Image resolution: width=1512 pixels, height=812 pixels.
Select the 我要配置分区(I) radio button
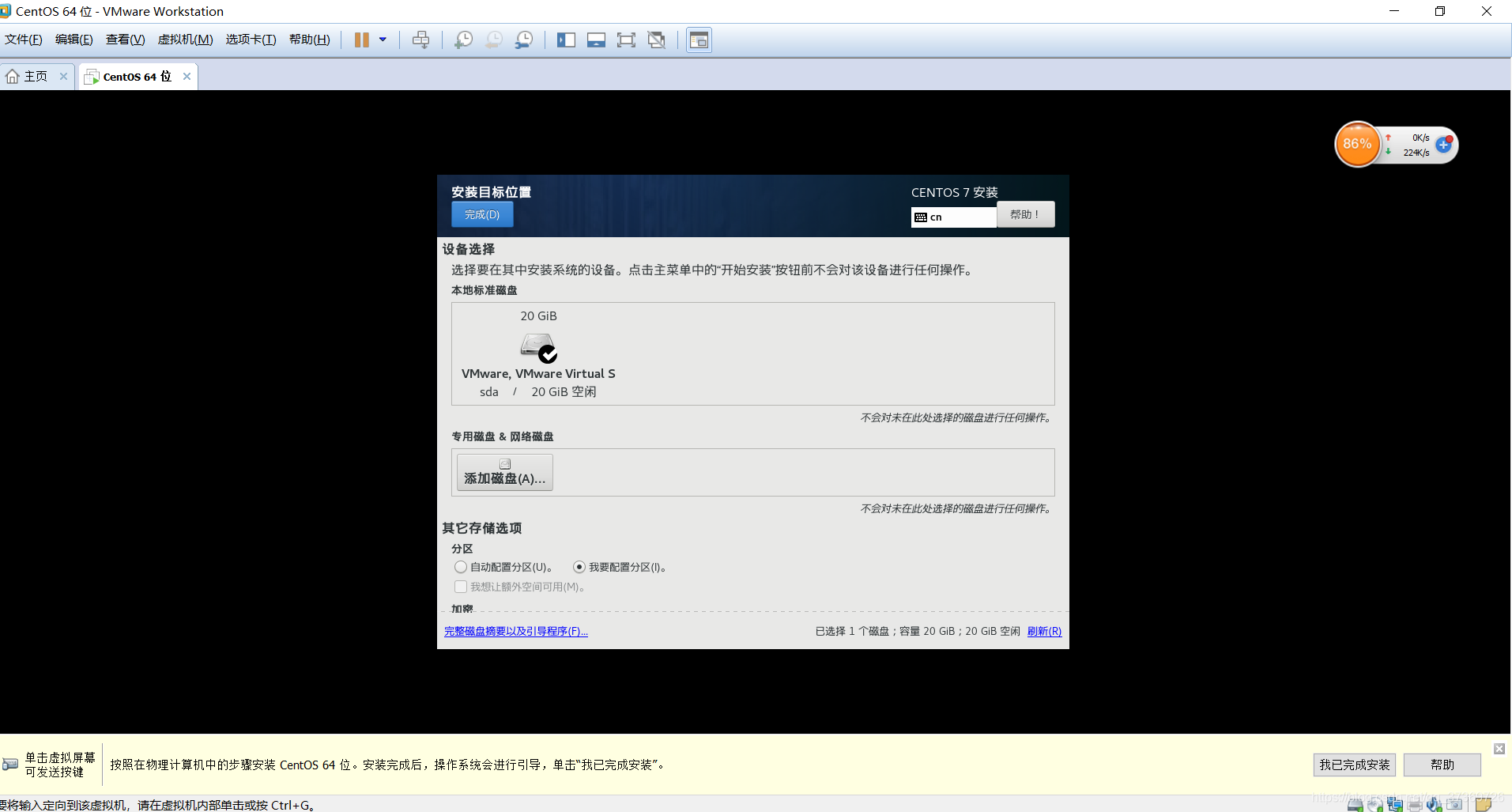(x=579, y=567)
